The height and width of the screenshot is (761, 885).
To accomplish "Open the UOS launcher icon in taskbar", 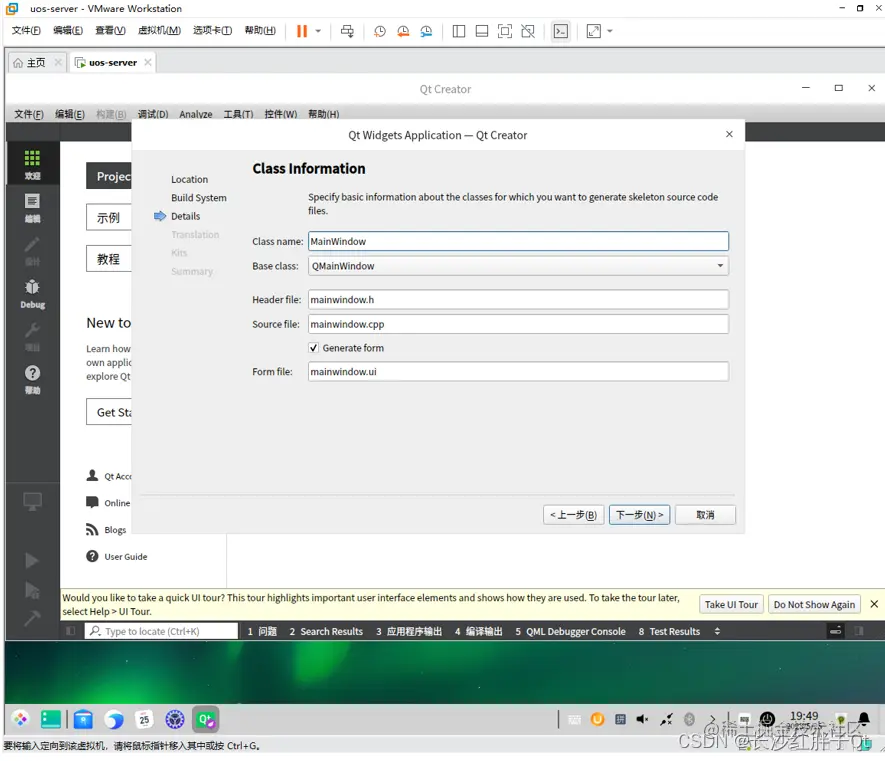I will pos(20,719).
